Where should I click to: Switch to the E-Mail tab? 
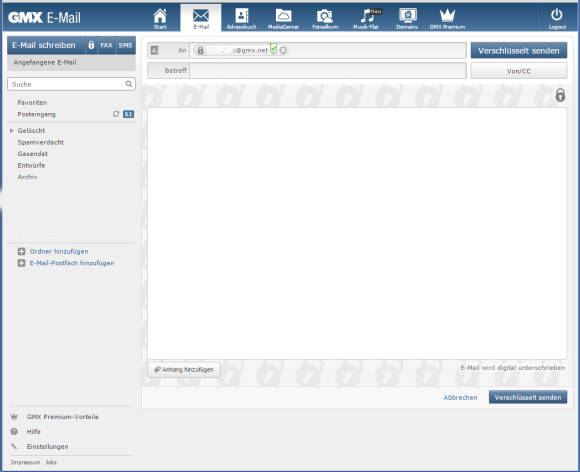201,18
